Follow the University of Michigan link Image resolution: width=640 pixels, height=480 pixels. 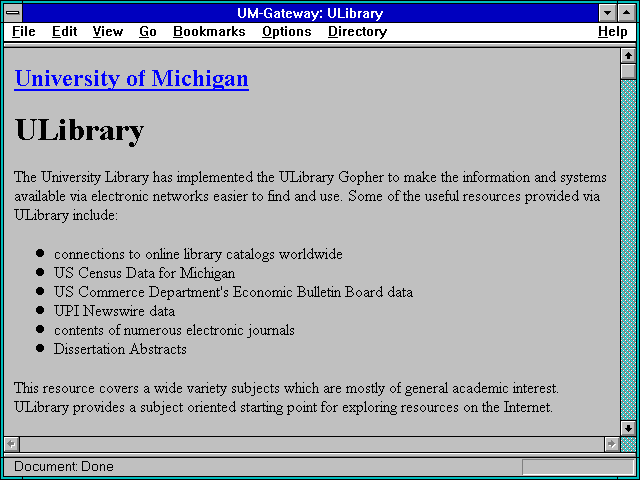pos(131,78)
